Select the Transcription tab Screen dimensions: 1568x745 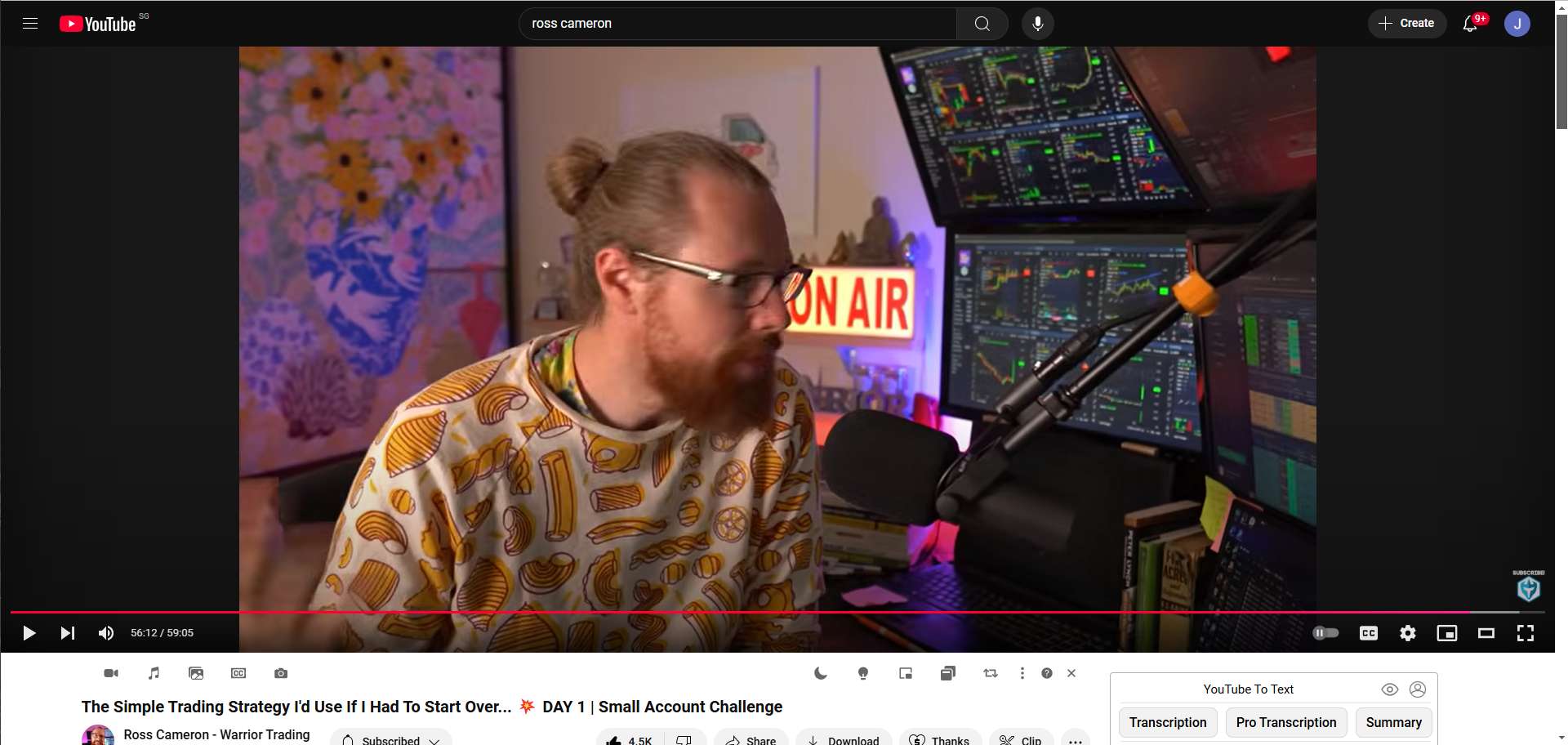(1167, 723)
